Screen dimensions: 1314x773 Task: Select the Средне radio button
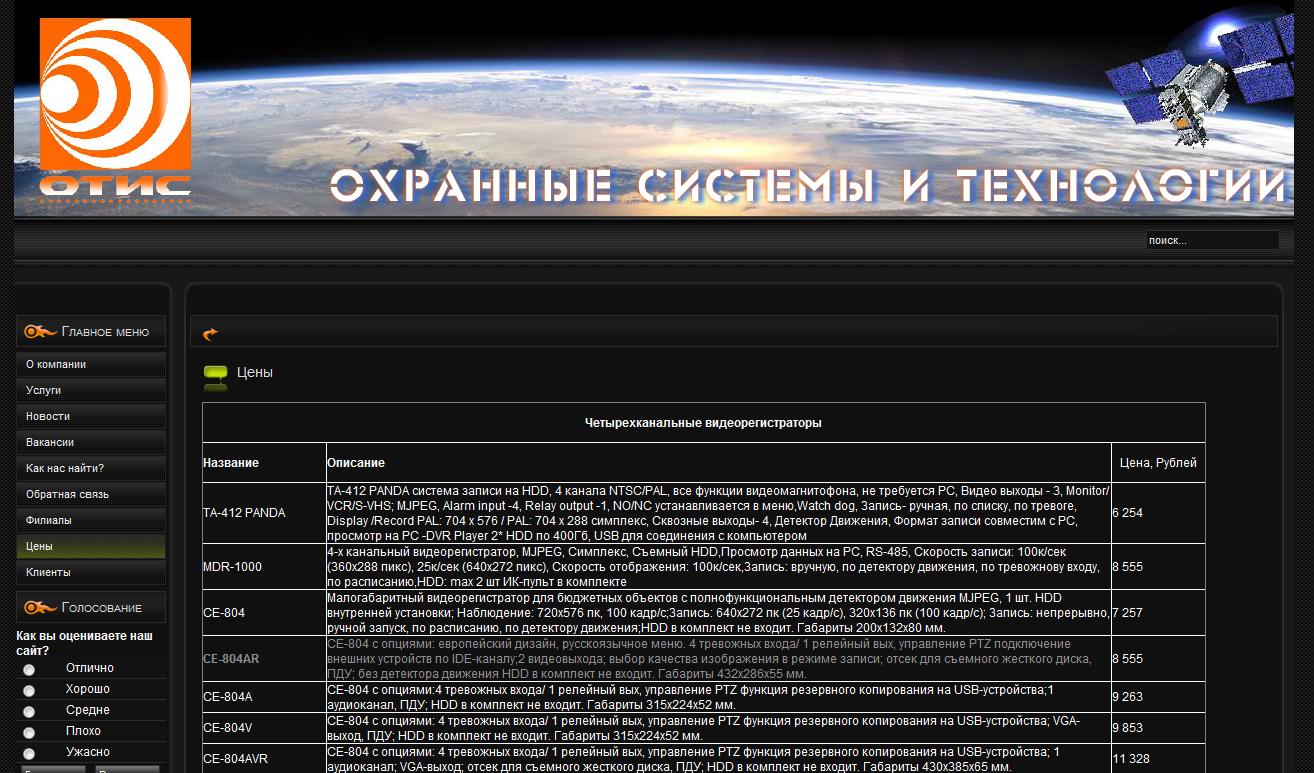pos(29,711)
